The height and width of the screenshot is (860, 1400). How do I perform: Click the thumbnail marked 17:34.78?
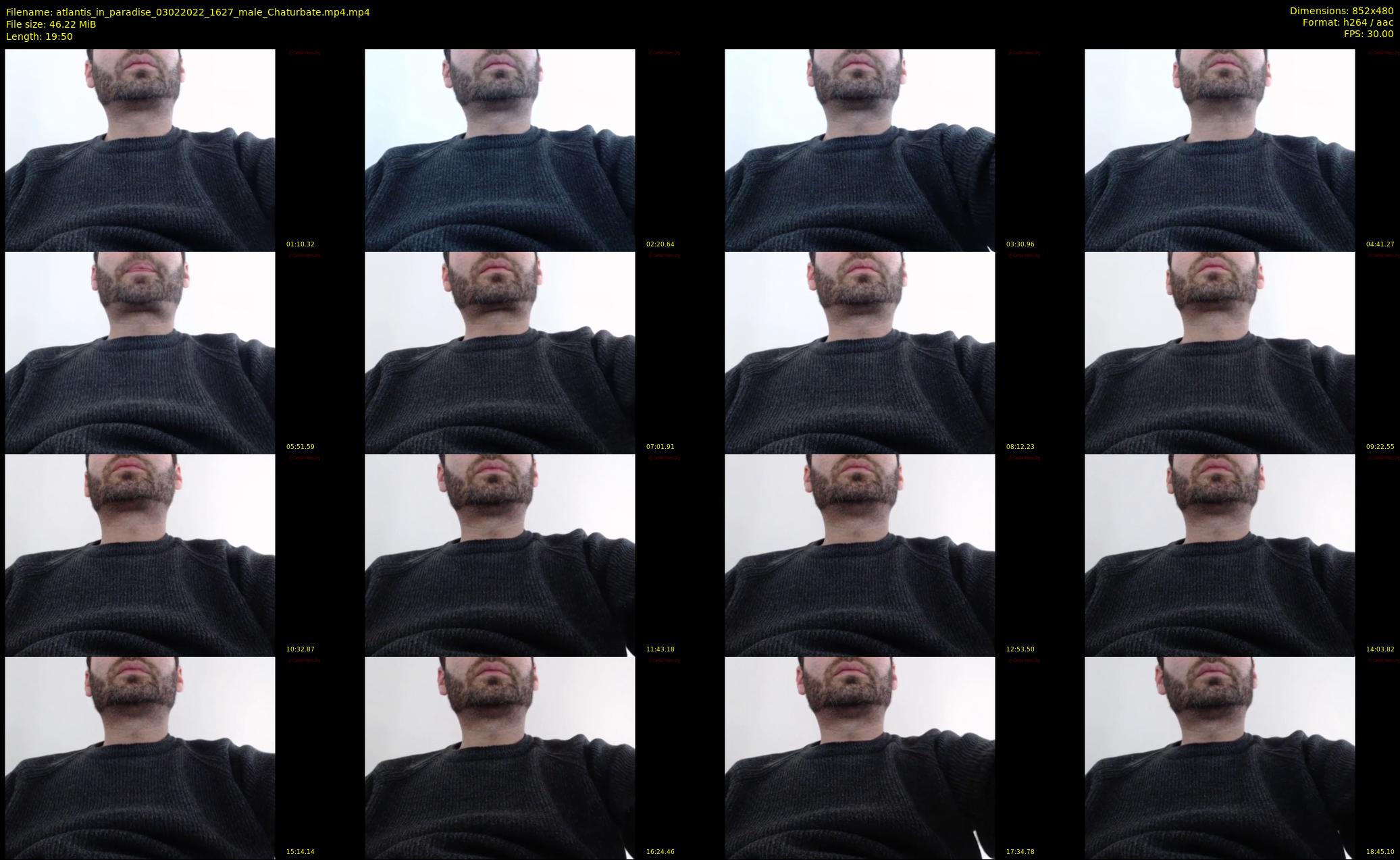860,757
